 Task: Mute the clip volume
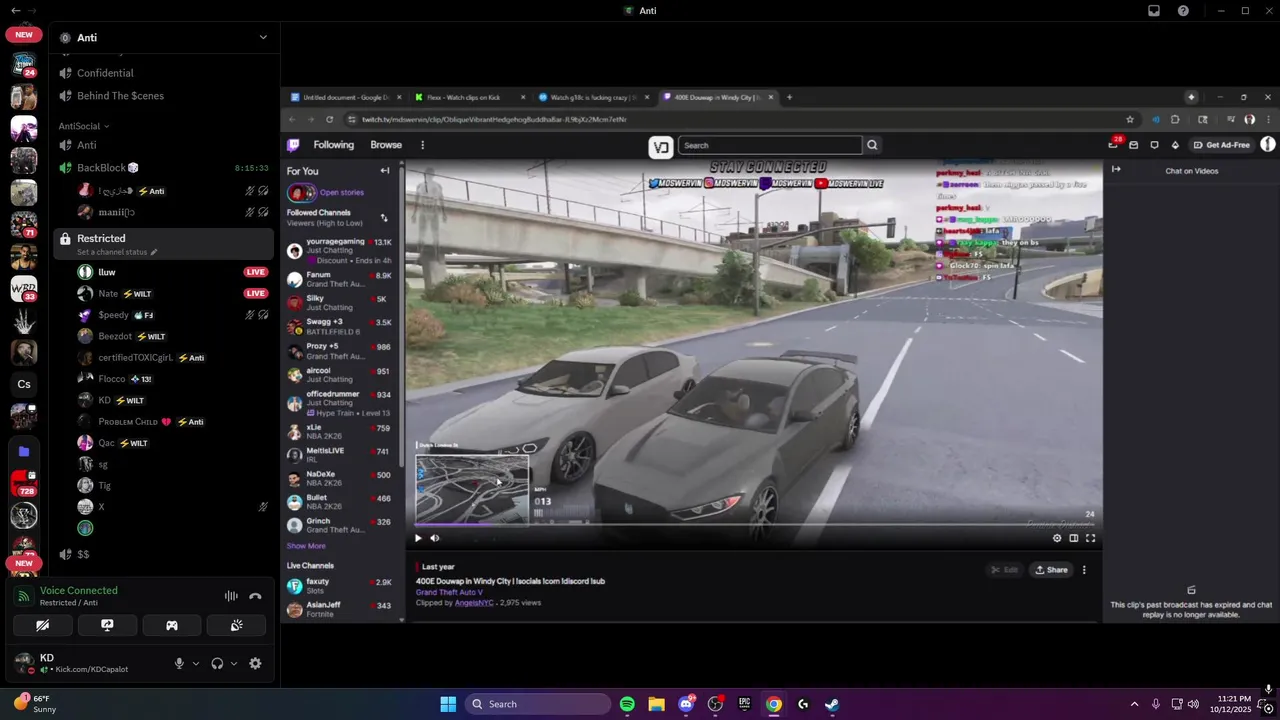click(435, 538)
